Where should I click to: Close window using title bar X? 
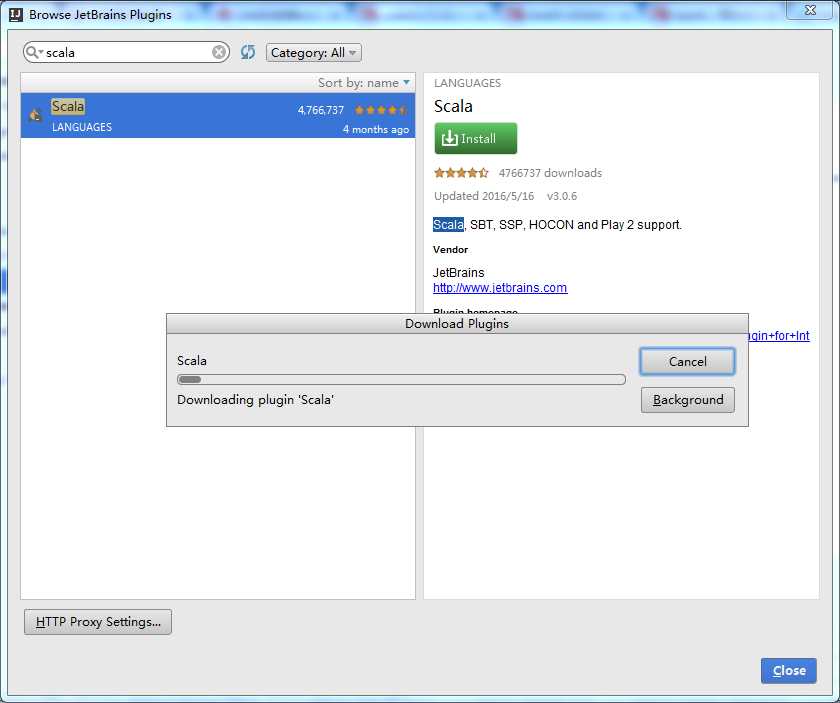pyautogui.click(x=810, y=10)
